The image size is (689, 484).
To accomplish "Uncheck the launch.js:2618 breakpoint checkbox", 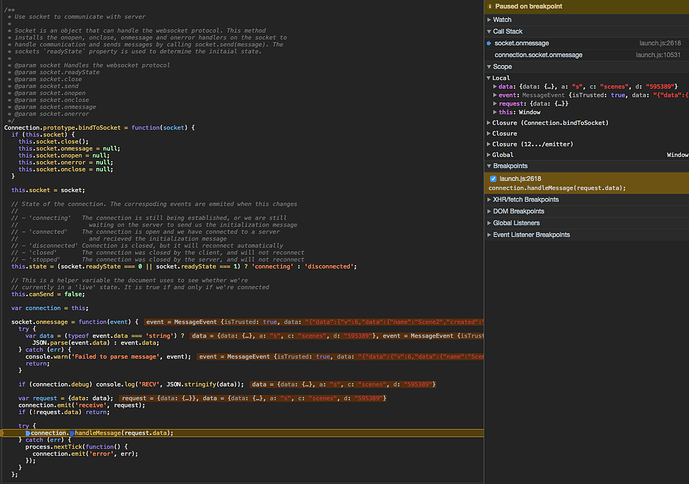I will click(x=493, y=178).
